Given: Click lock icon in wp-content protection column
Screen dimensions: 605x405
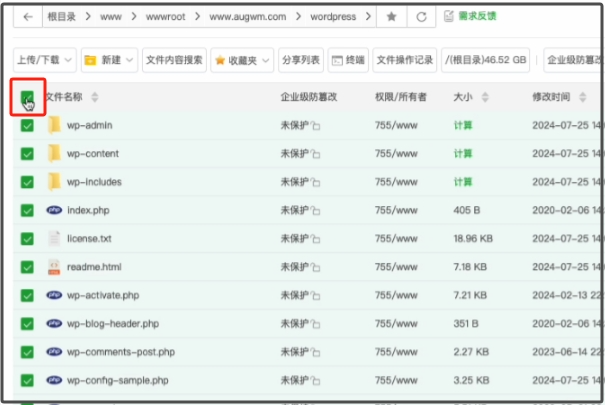Looking at the screenshot, I should (316, 155).
